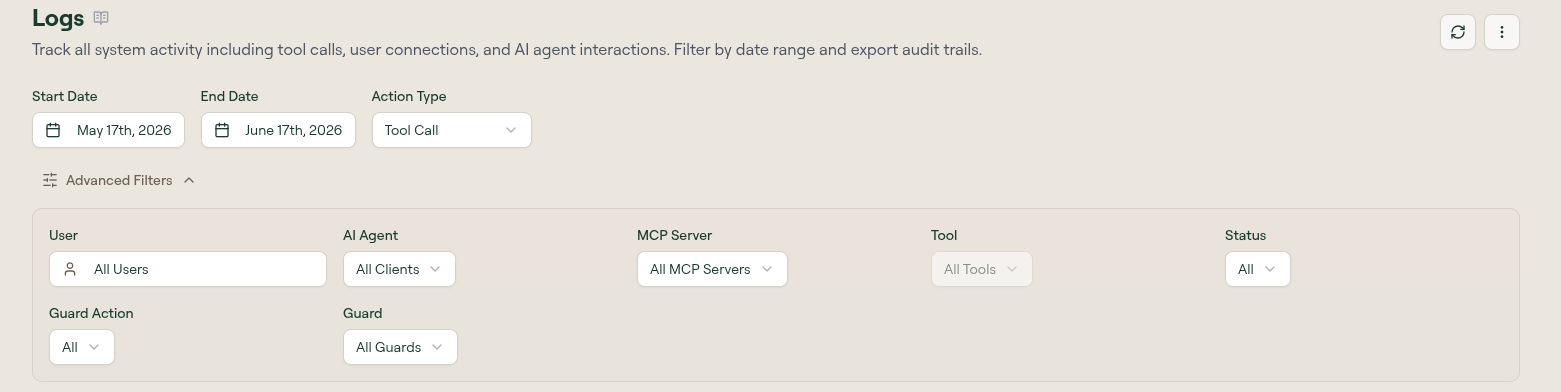Click the End Date label
The width and height of the screenshot is (1561, 392).
[x=229, y=96]
